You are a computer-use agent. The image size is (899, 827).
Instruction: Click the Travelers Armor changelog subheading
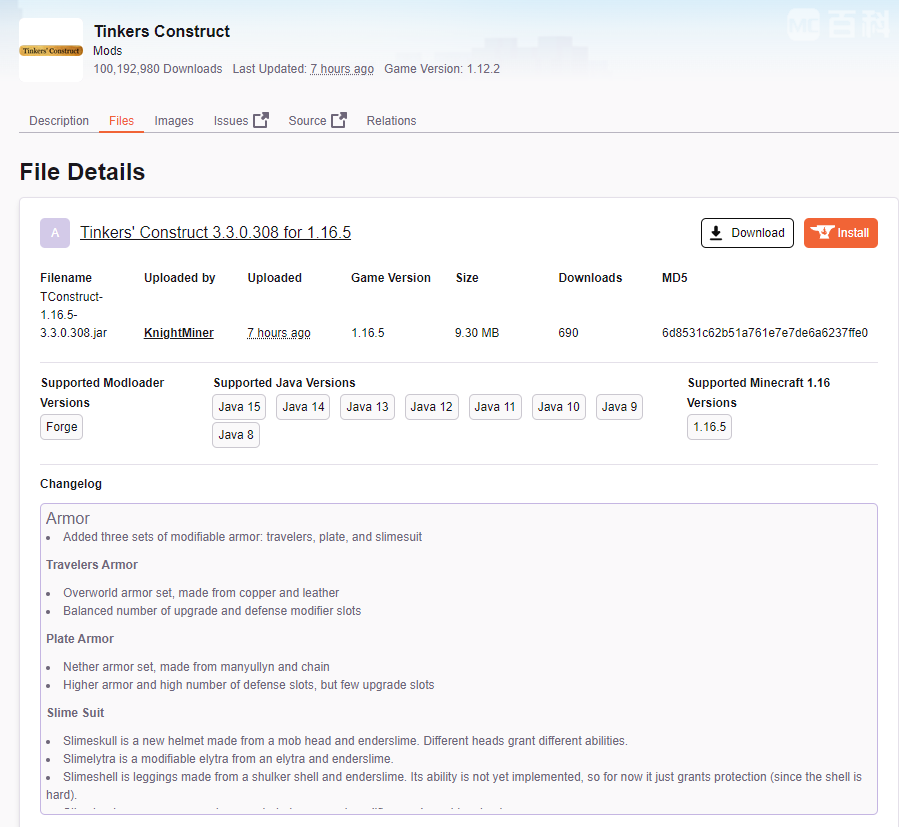point(92,565)
